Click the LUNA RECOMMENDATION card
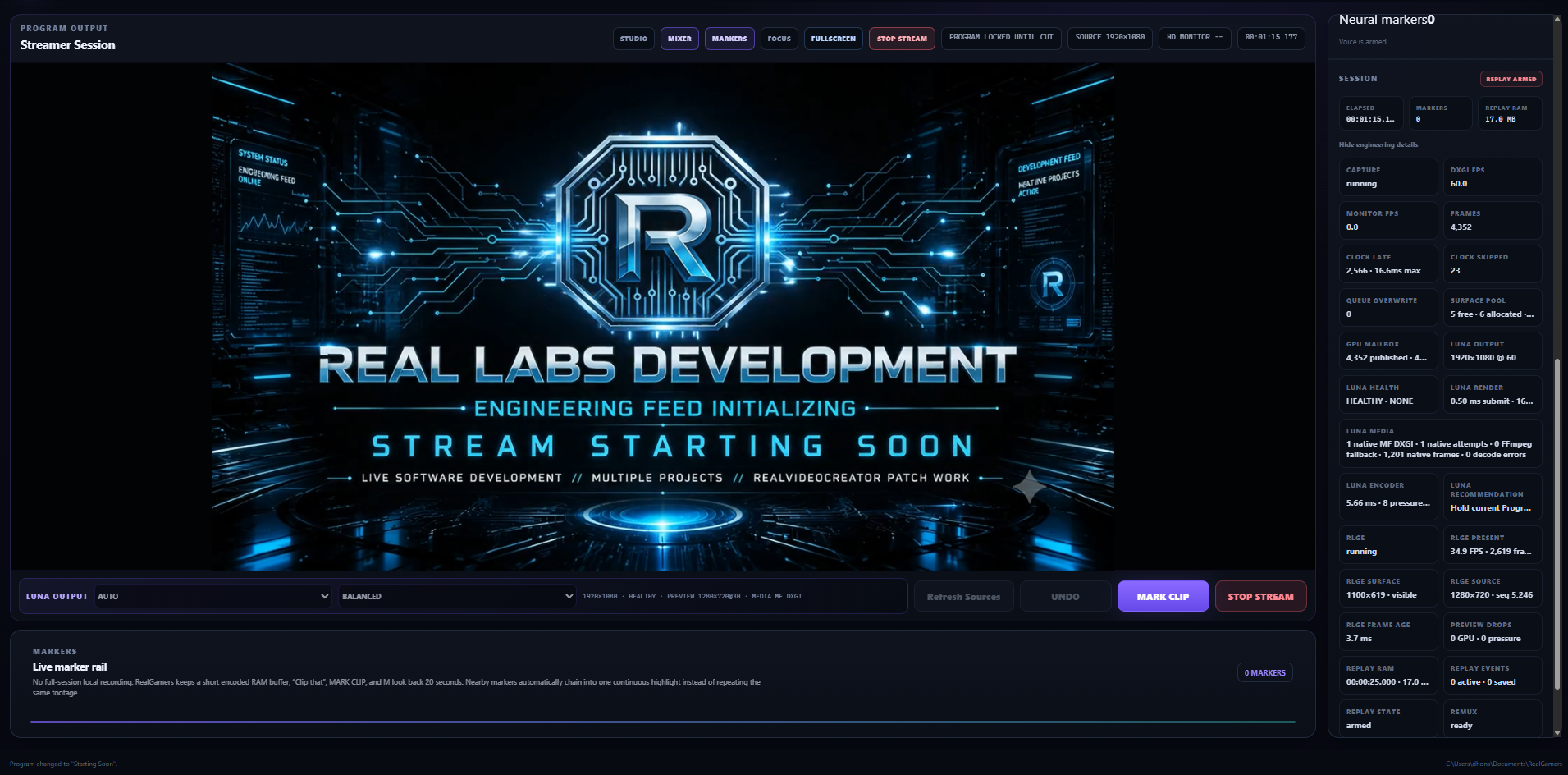The width and height of the screenshot is (1568, 775). pyautogui.click(x=1493, y=497)
